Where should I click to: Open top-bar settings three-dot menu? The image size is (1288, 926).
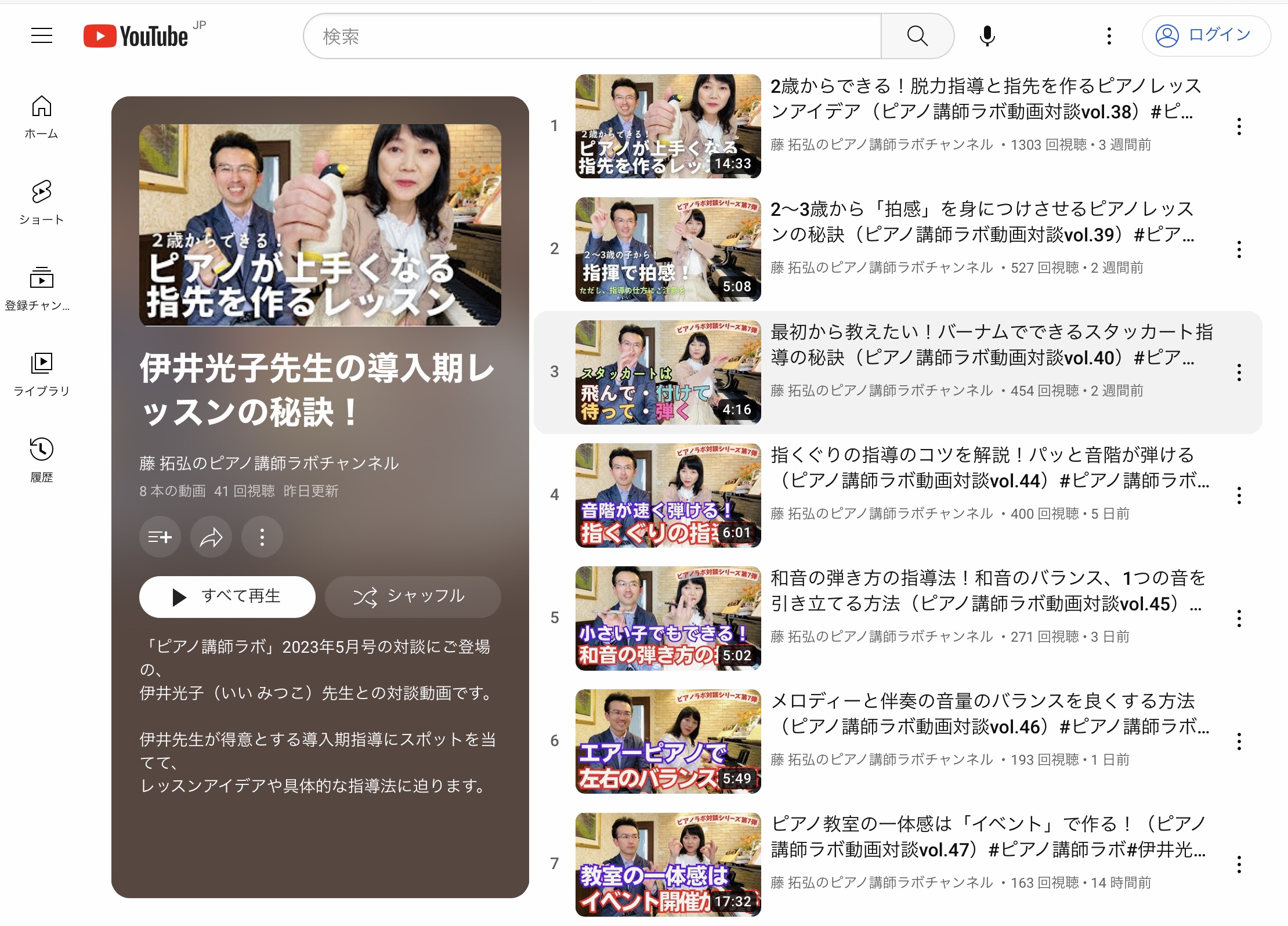pyautogui.click(x=1109, y=36)
